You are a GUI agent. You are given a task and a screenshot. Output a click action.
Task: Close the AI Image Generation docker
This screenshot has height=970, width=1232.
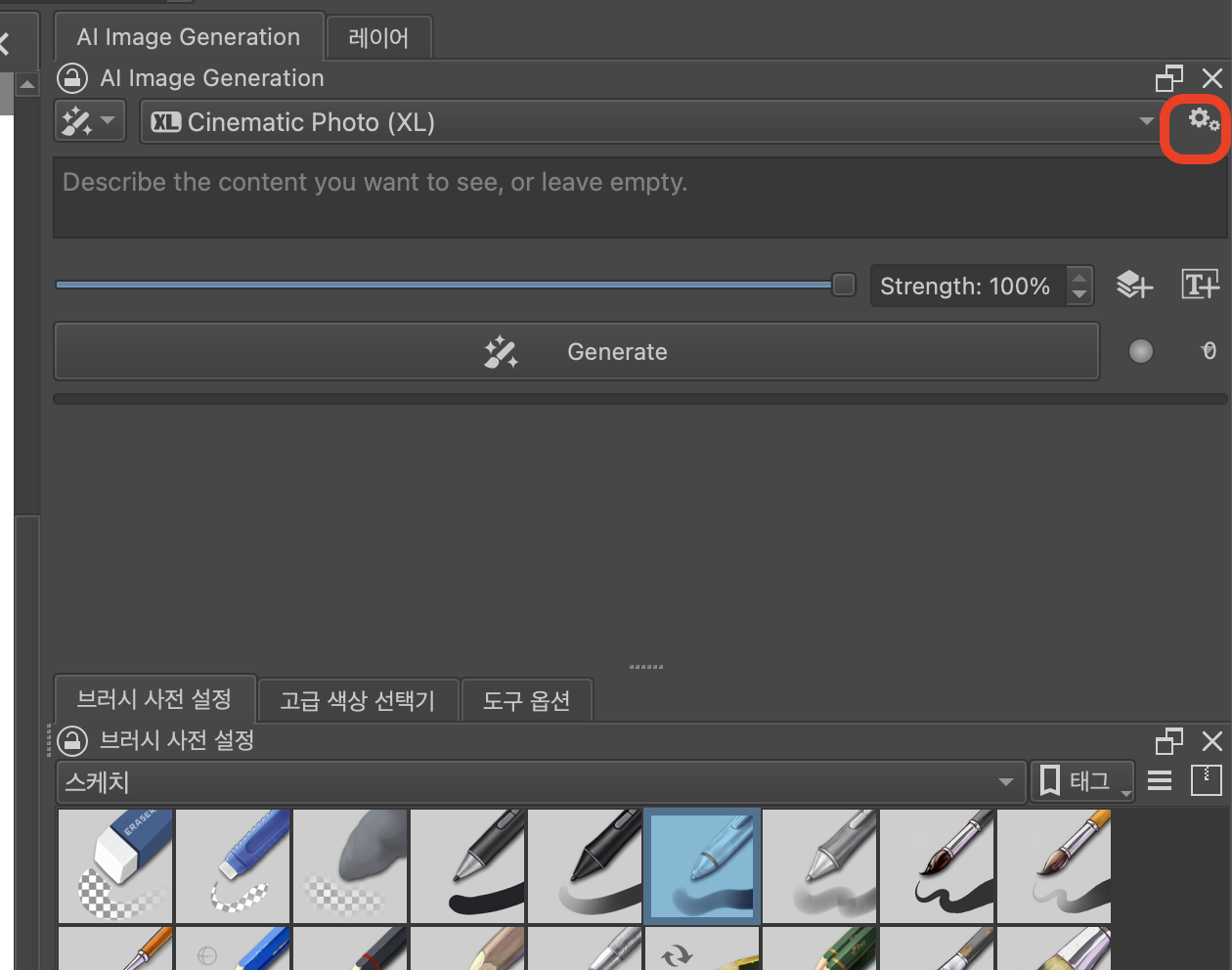tap(1212, 78)
